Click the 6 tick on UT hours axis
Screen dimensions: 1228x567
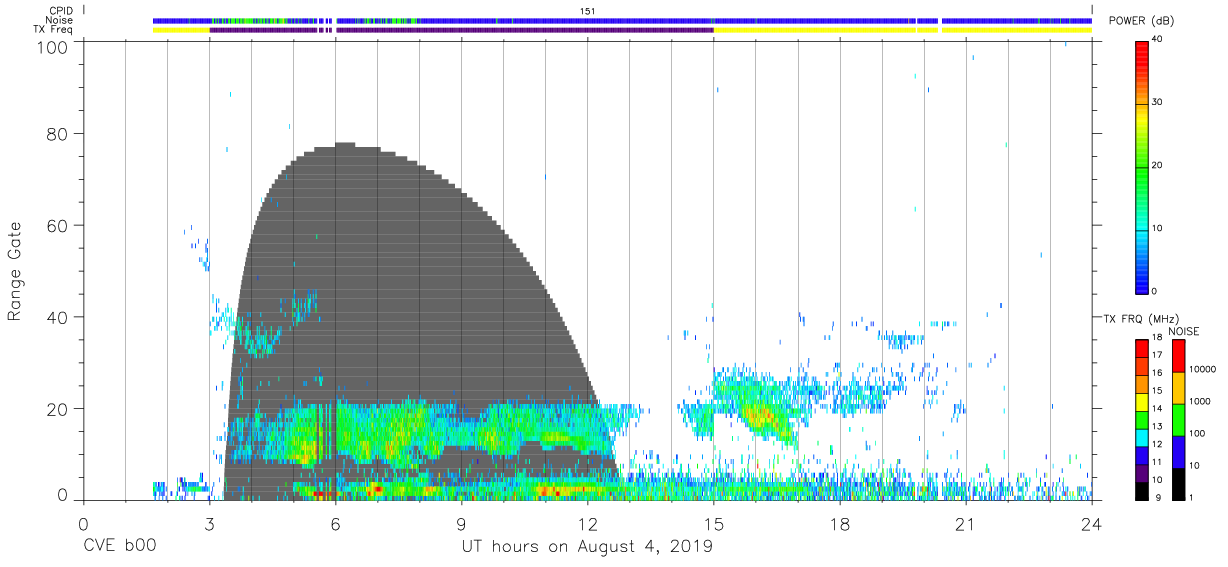(x=335, y=524)
